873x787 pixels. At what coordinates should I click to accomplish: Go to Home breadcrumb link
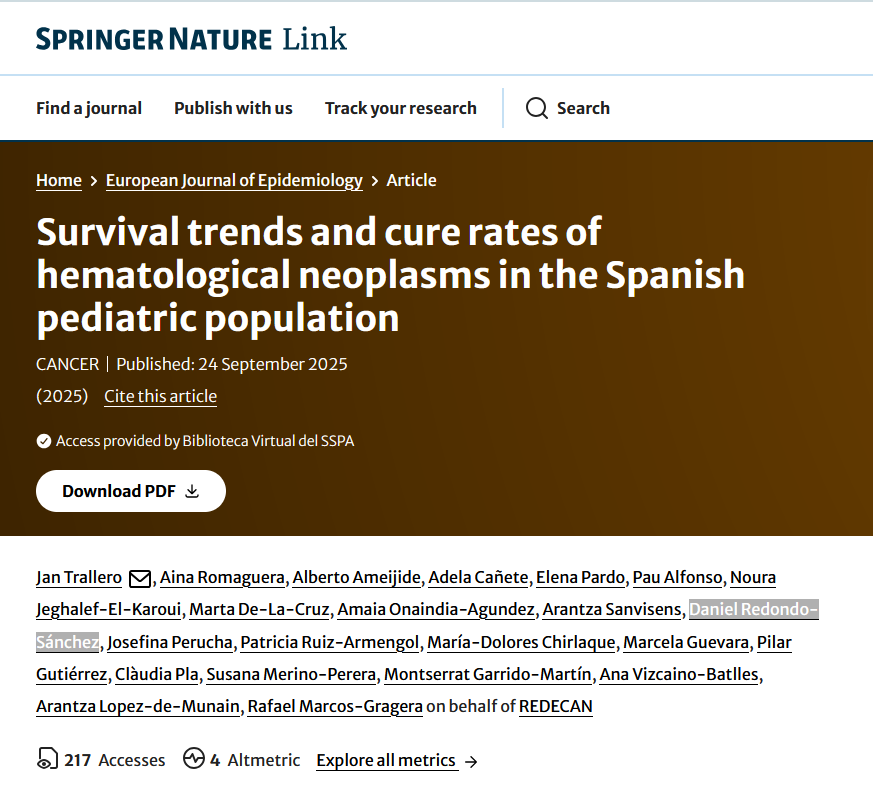pyautogui.click(x=59, y=180)
